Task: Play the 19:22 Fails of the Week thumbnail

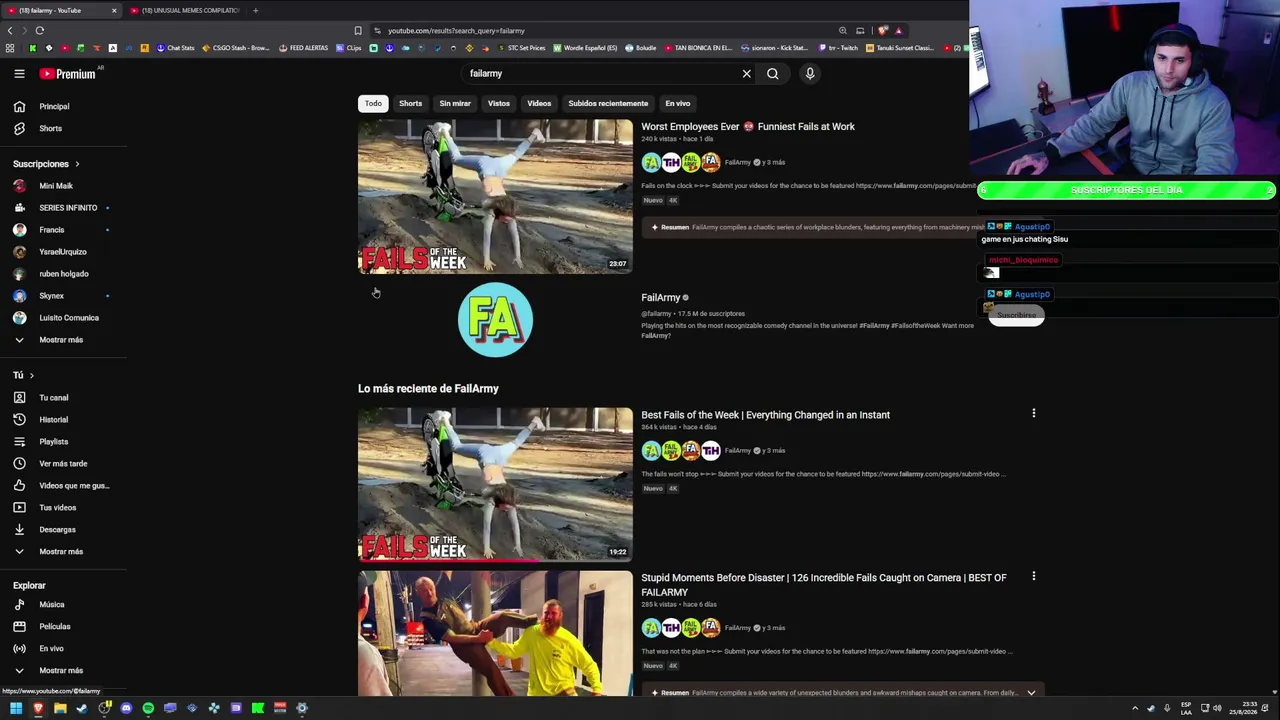Action: click(x=495, y=484)
